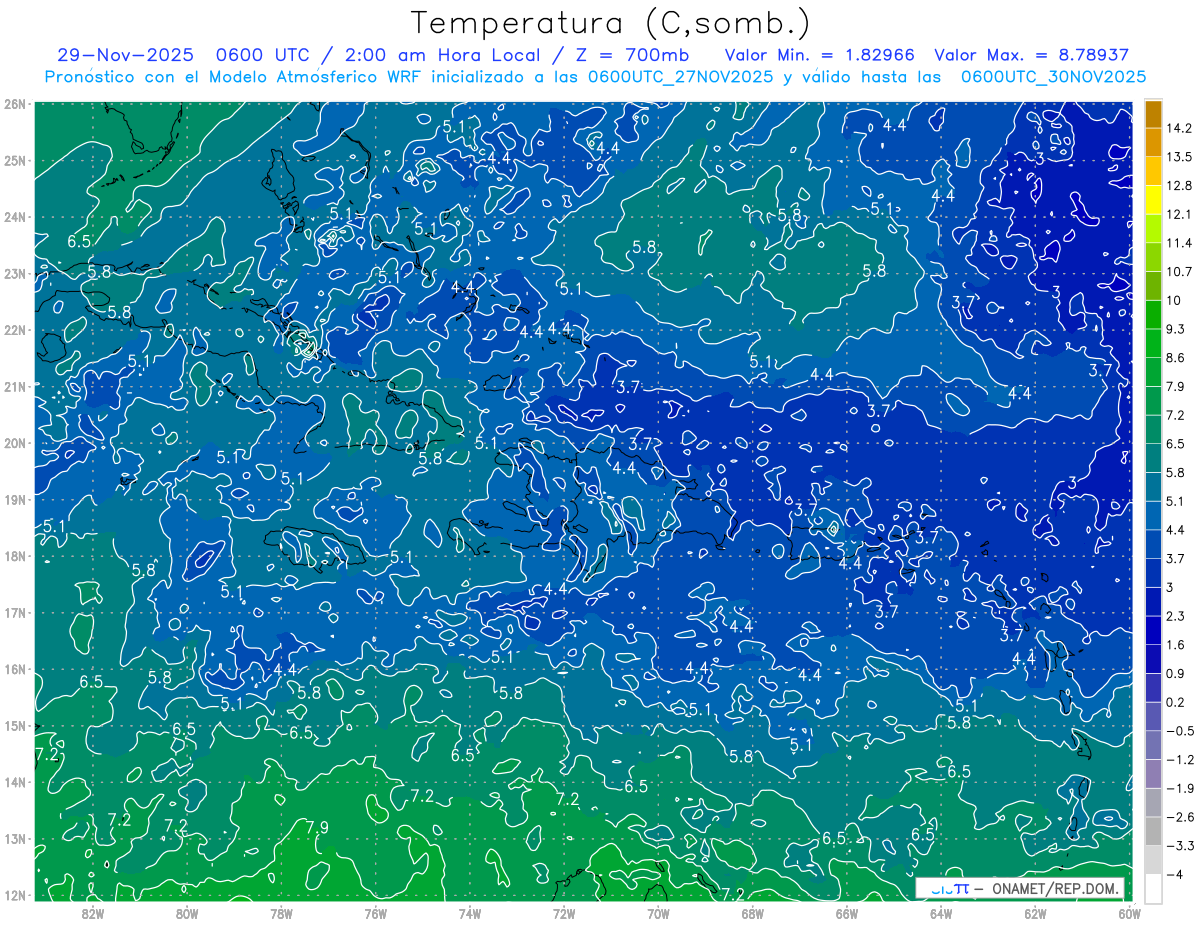
Task: Click the '0.2' color bar value
Action: pos(1177,703)
